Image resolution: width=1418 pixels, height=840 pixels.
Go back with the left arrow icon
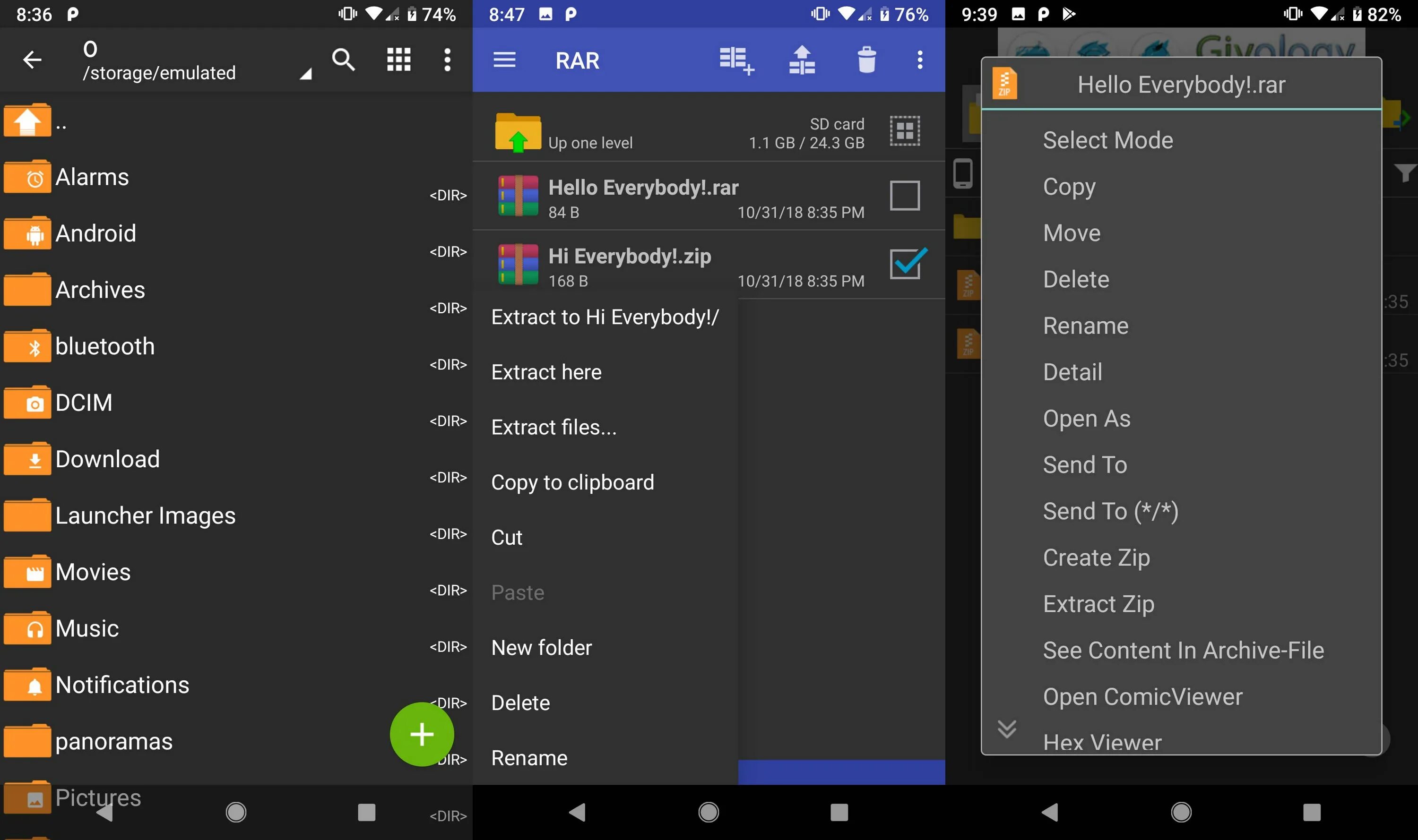pos(32,60)
